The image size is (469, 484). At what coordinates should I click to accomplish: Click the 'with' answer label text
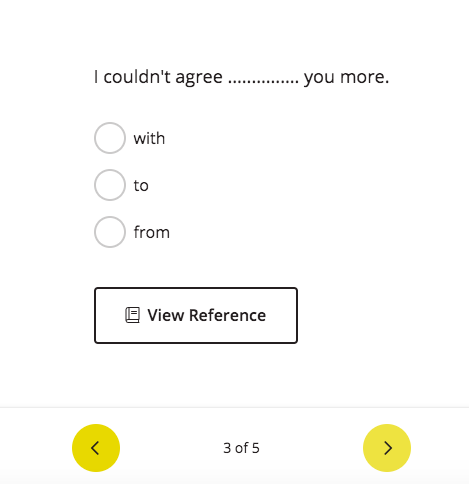(x=149, y=138)
